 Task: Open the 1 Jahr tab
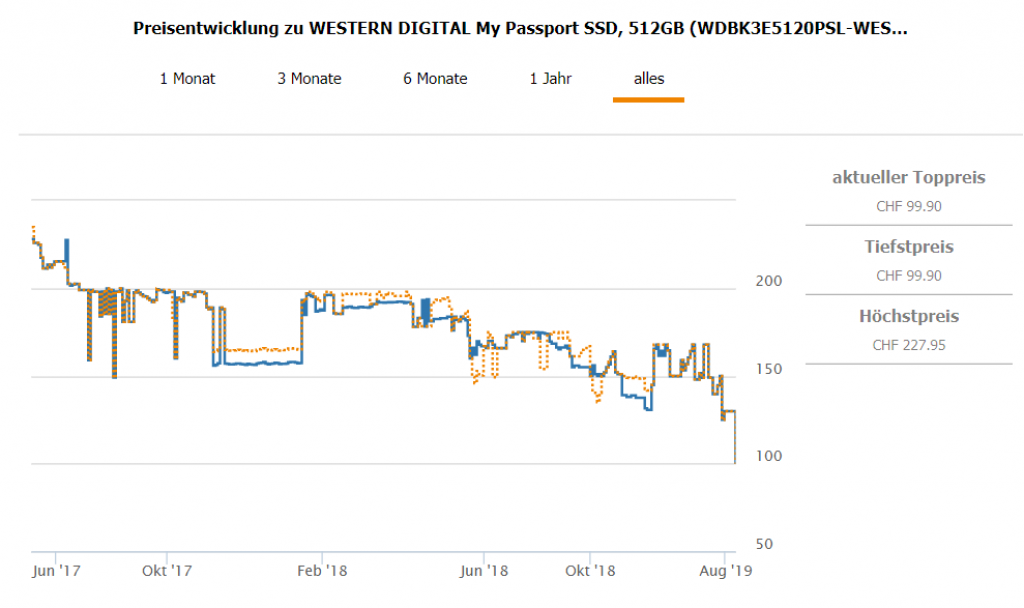pyautogui.click(x=550, y=78)
